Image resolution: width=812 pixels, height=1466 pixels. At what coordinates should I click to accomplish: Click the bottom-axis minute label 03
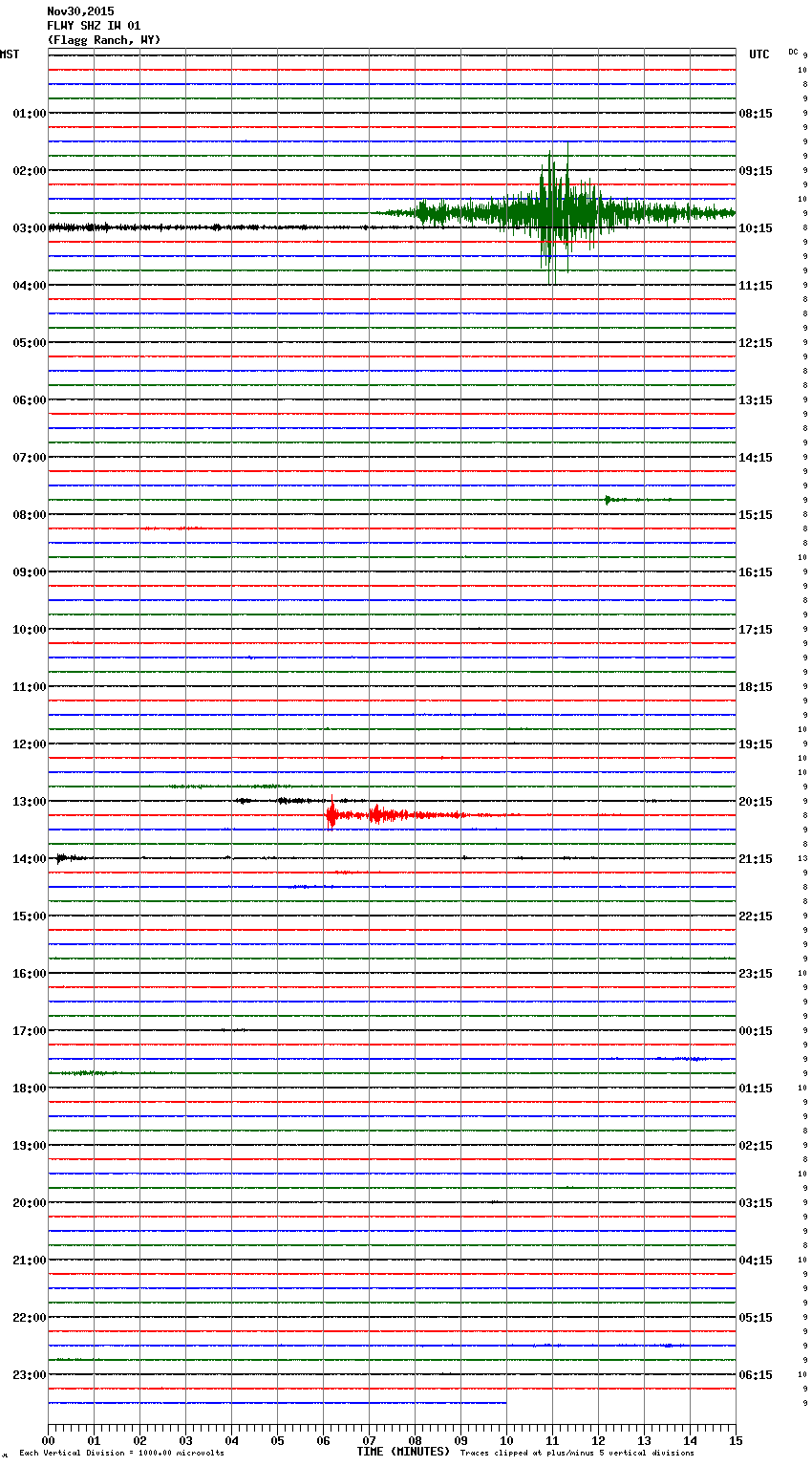tap(185, 1441)
